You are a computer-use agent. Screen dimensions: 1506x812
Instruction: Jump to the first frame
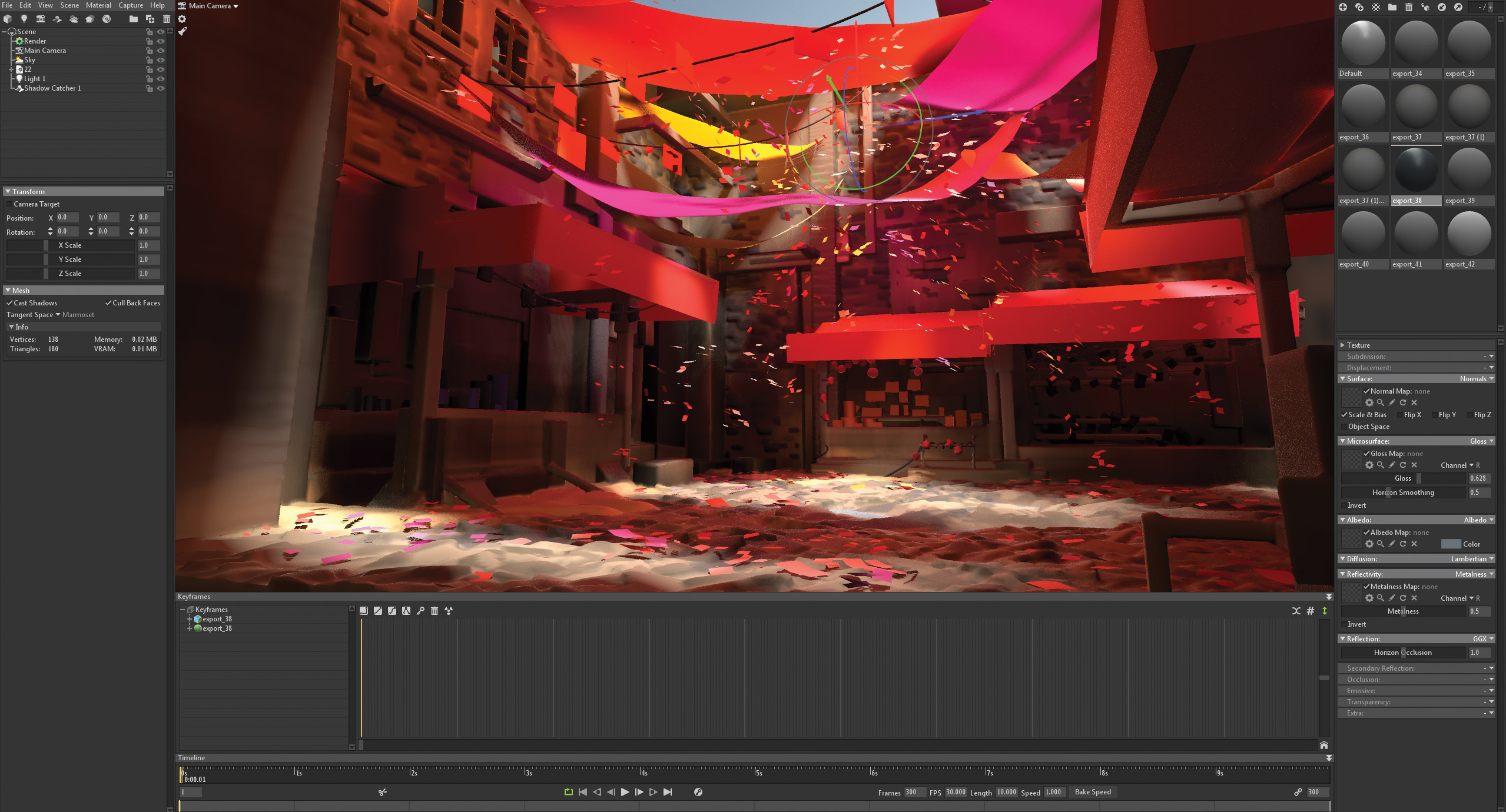(583, 792)
